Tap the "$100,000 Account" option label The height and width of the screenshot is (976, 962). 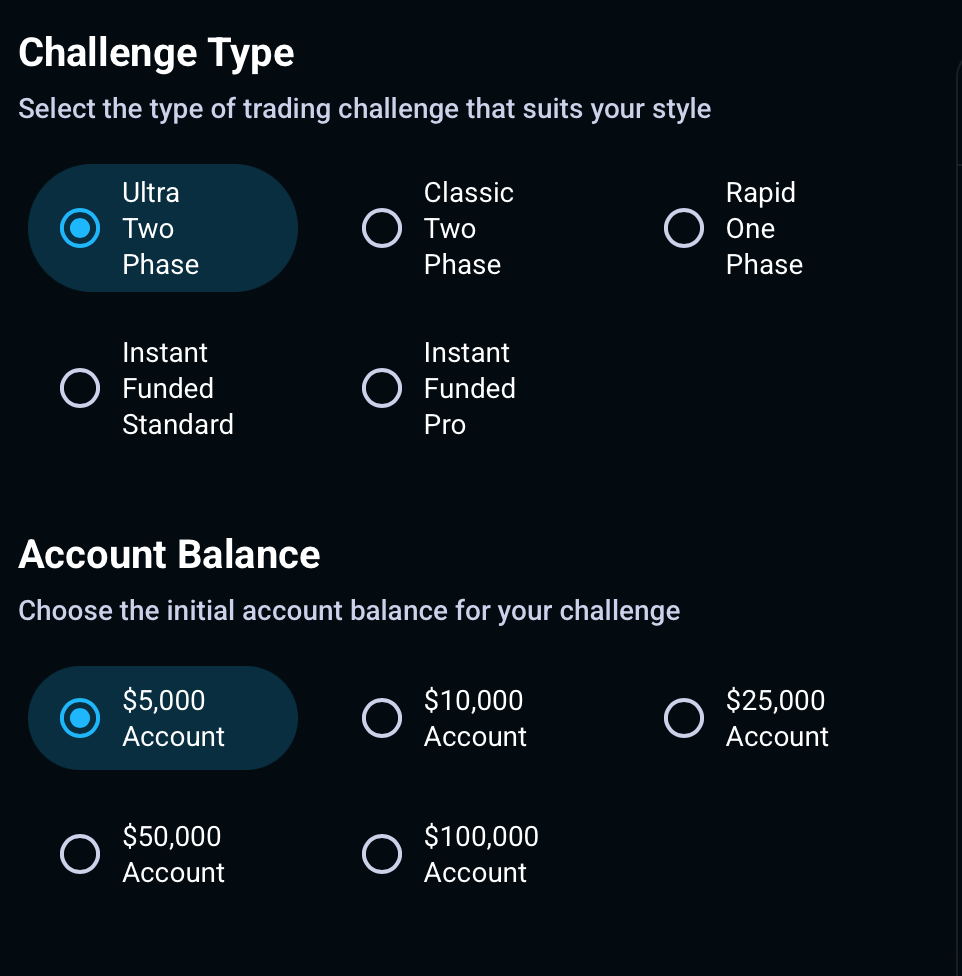coord(480,854)
